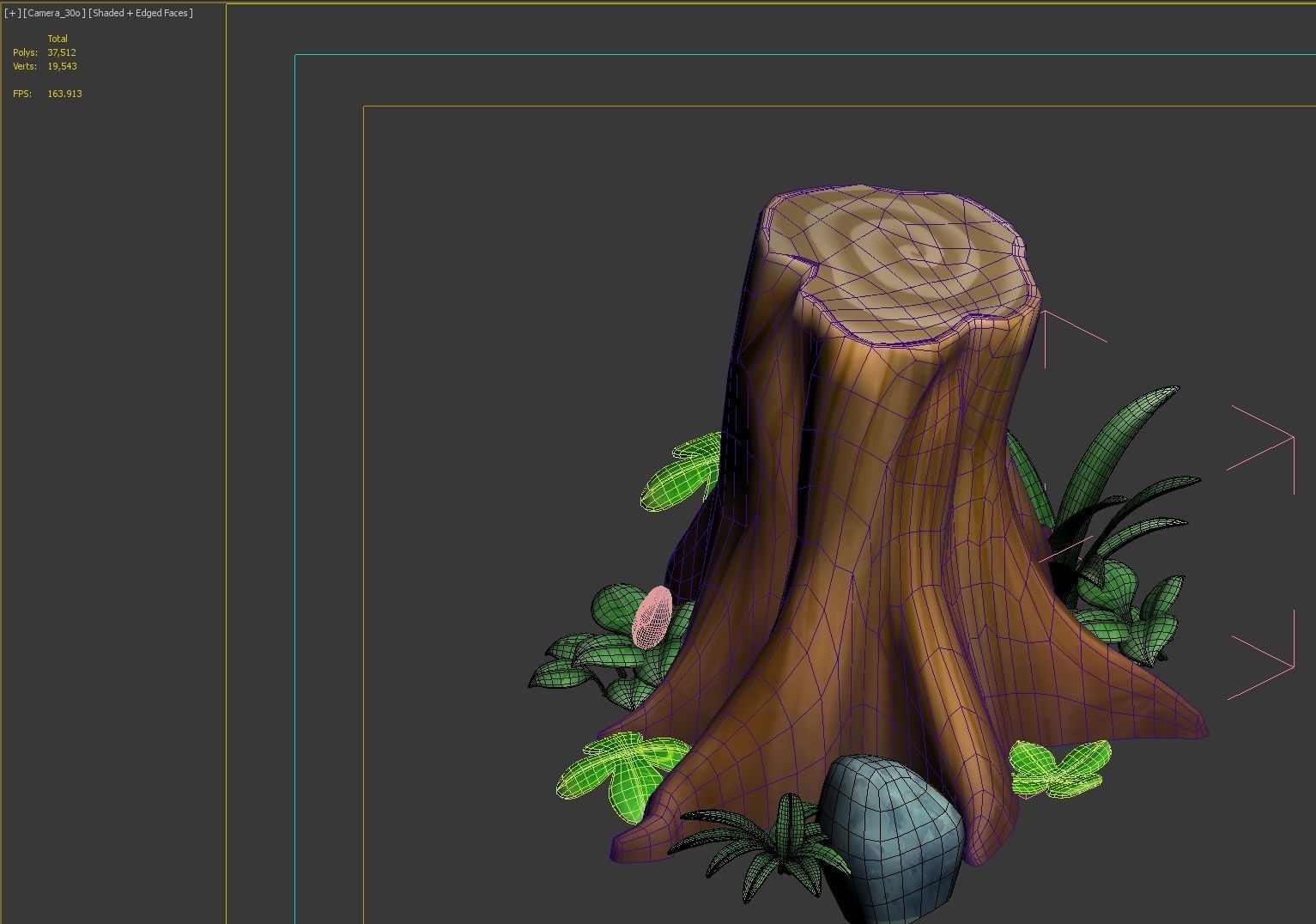Click the Total statistics column header

[58, 39]
